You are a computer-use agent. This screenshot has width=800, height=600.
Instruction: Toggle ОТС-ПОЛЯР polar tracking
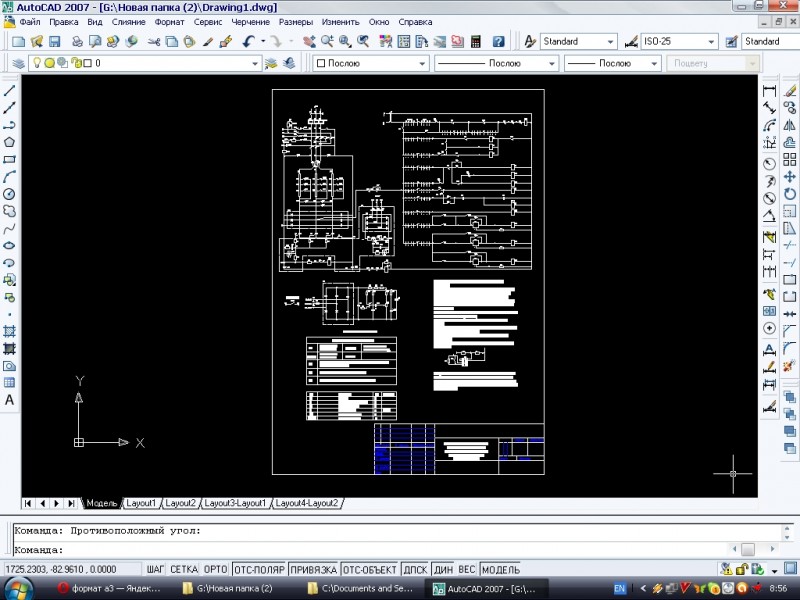pos(259,569)
